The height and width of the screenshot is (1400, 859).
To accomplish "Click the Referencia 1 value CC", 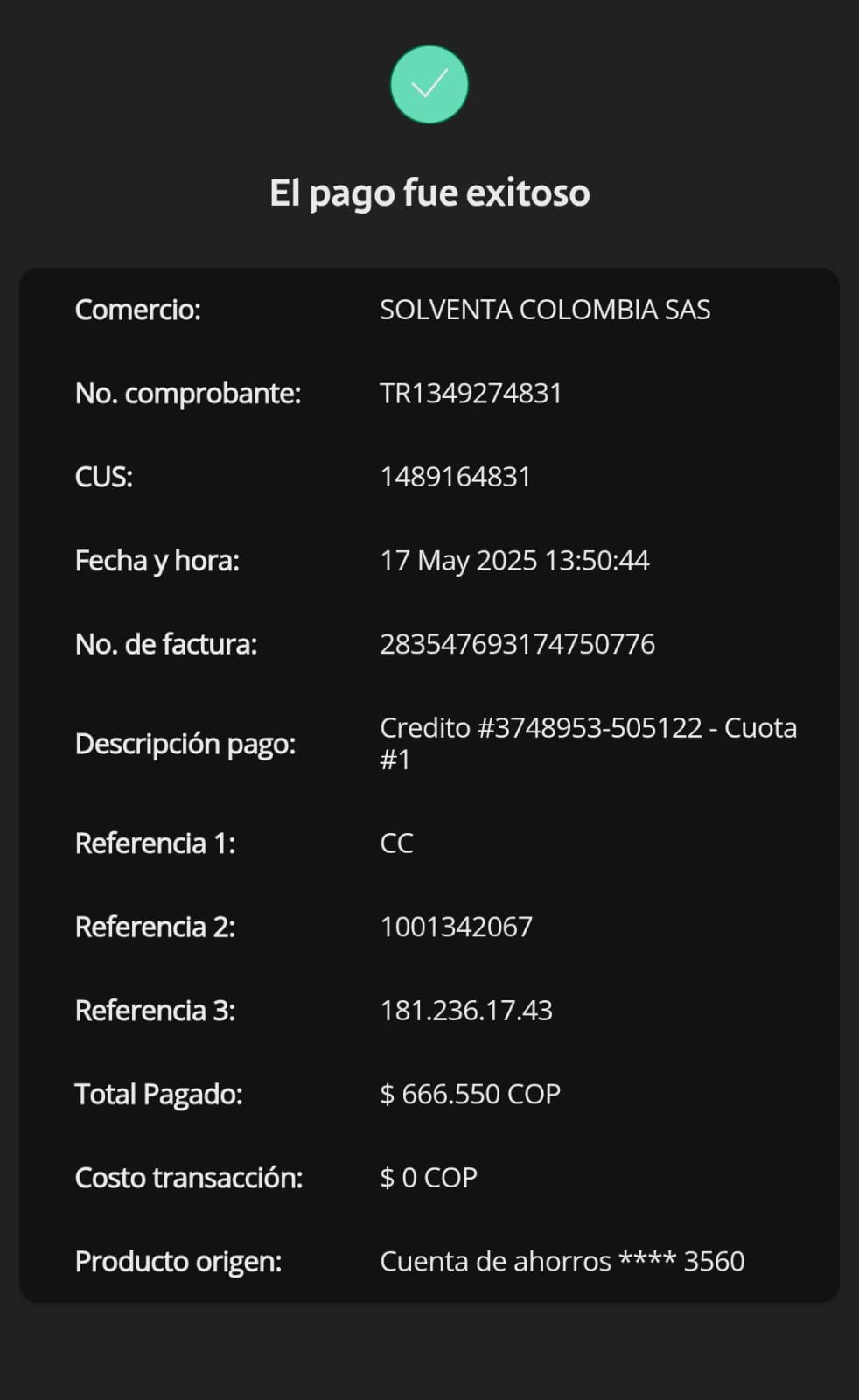I will point(396,843).
